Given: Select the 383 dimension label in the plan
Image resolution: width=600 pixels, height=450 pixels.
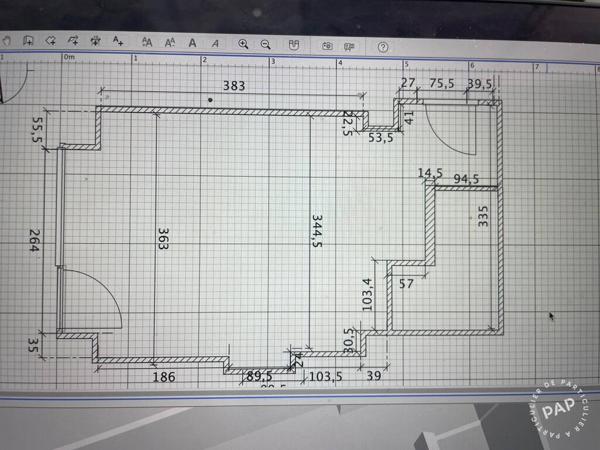Looking at the screenshot, I should point(234,87).
